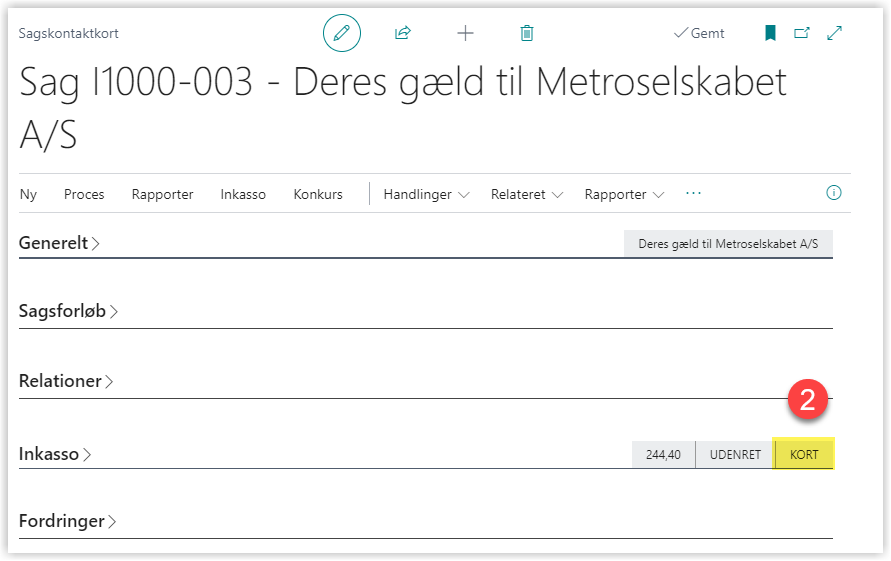Click the expand to fullscreen arrows icon

(835, 33)
